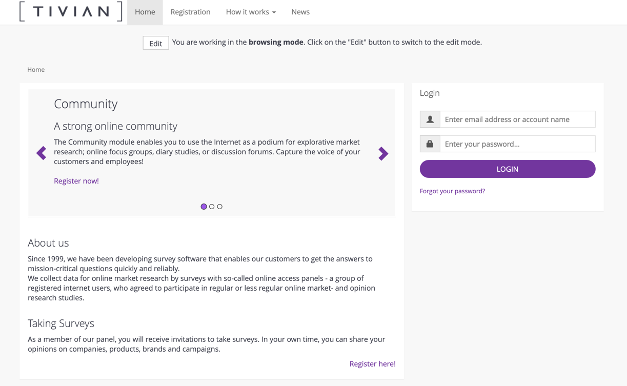Expand the How it works dropdown menu
627x386 pixels.
coord(251,12)
